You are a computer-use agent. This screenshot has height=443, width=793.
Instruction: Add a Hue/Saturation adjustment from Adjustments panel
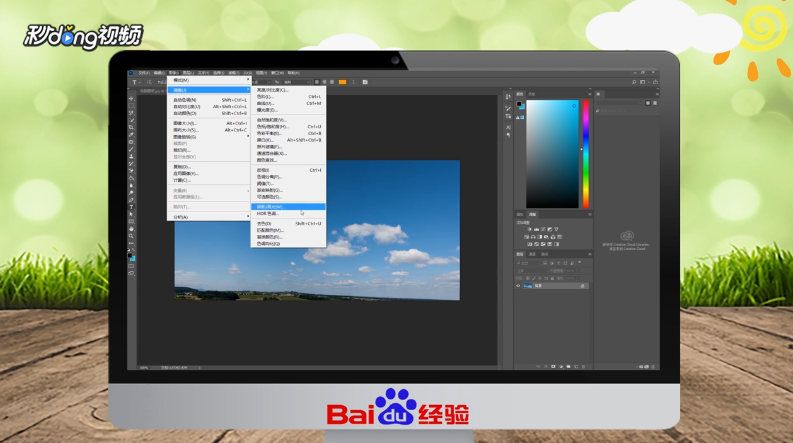click(526, 237)
